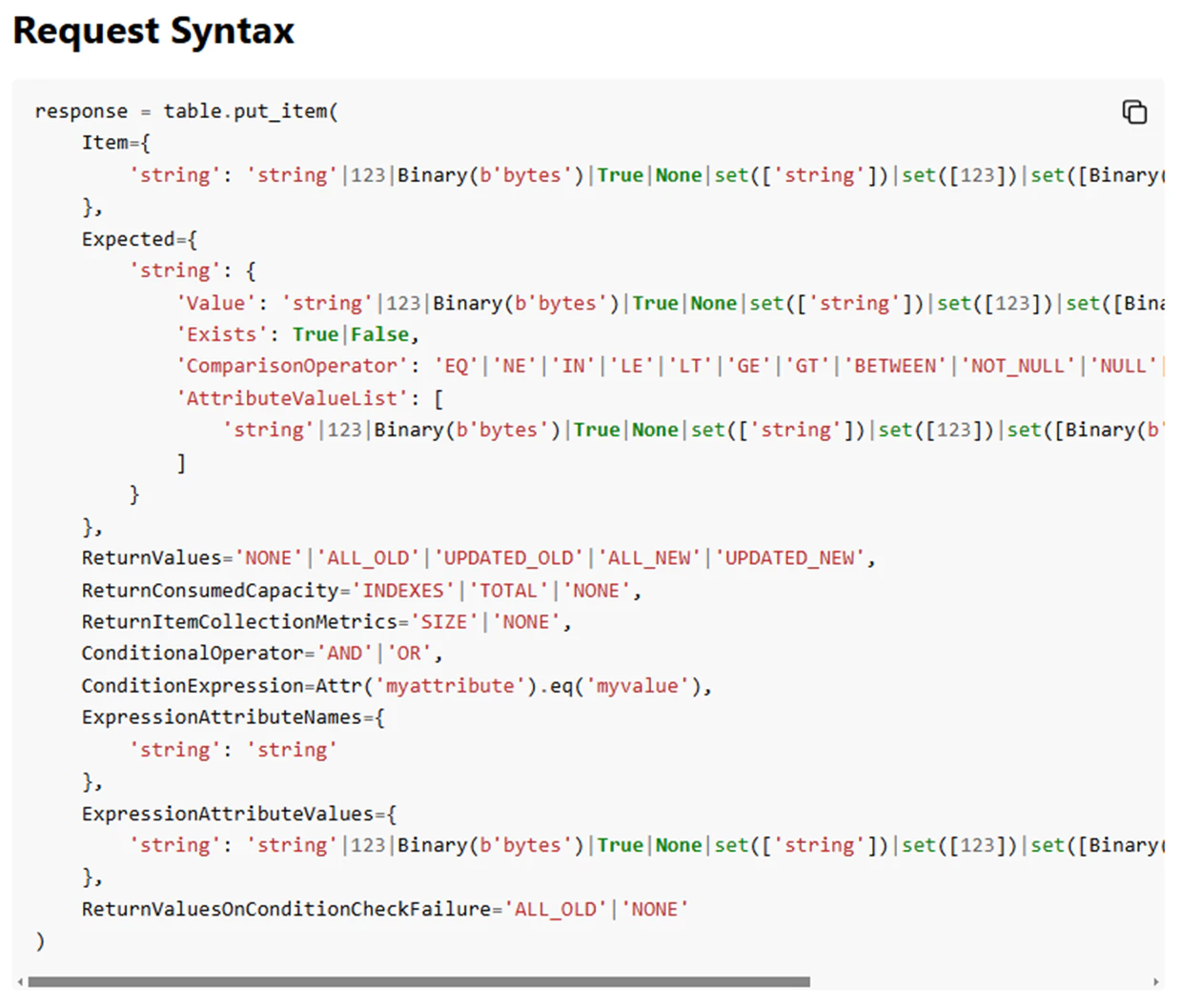This screenshot has width=1181, height=1008.
Task: Click the 'ConditionalOperator=' parameter name
Action: click(x=198, y=653)
